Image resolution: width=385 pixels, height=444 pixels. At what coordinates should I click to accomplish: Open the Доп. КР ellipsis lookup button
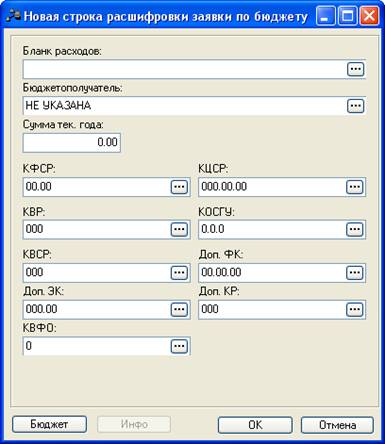point(355,309)
